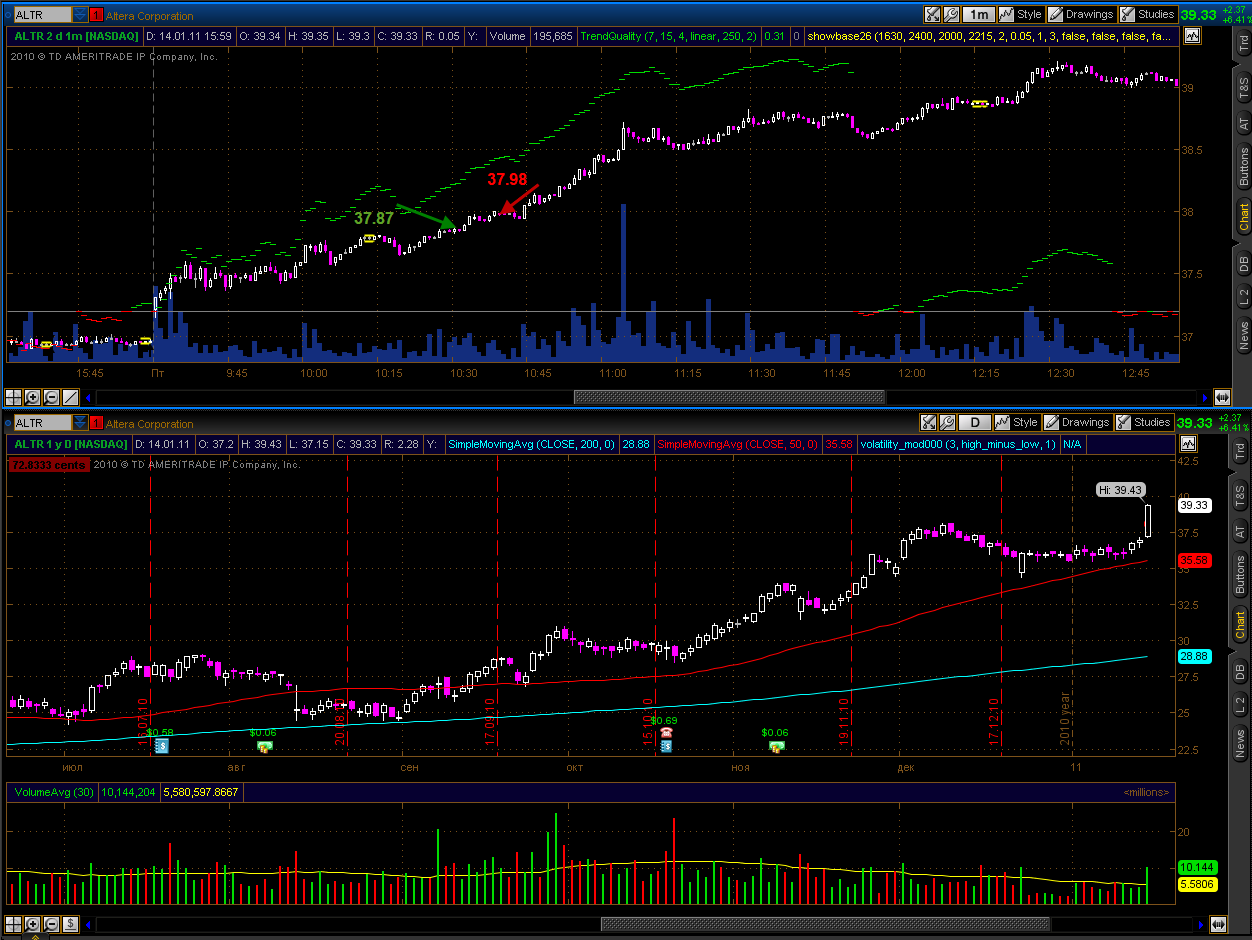Click zoom in magnifier on upper chart
Screen dimensions: 1252x940
[33, 397]
